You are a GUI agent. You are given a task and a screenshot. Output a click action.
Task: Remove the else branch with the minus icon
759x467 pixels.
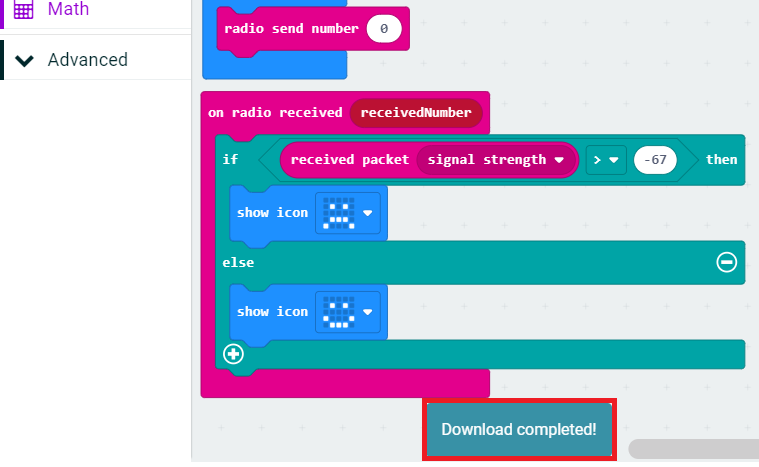[727, 262]
